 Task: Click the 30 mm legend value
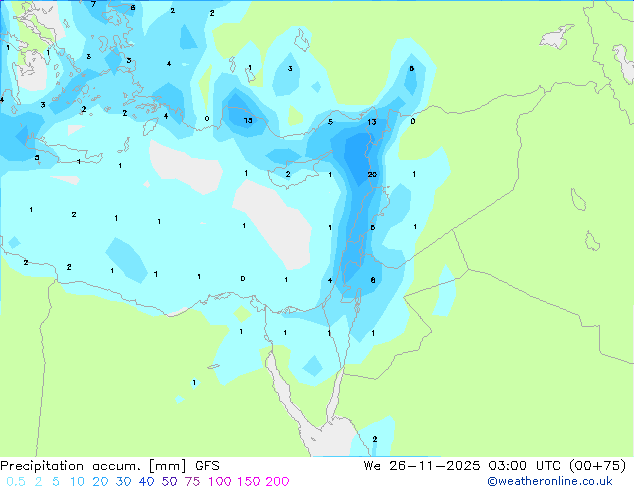pyautogui.click(x=123, y=482)
